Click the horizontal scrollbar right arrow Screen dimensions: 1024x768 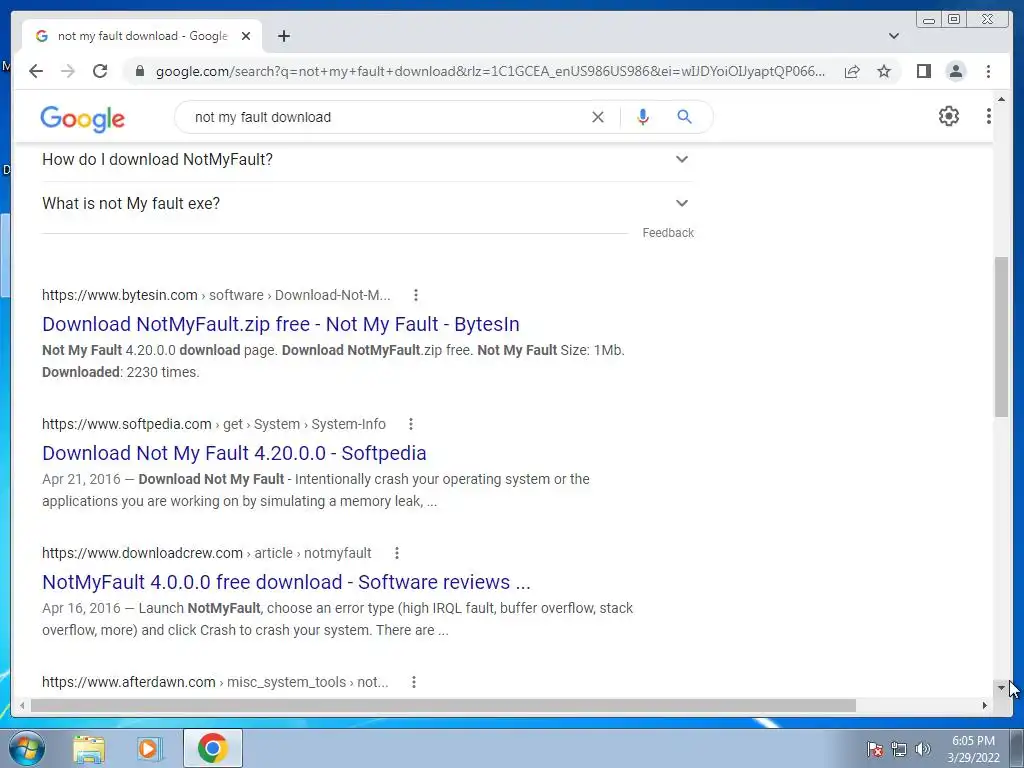pyautogui.click(x=984, y=705)
